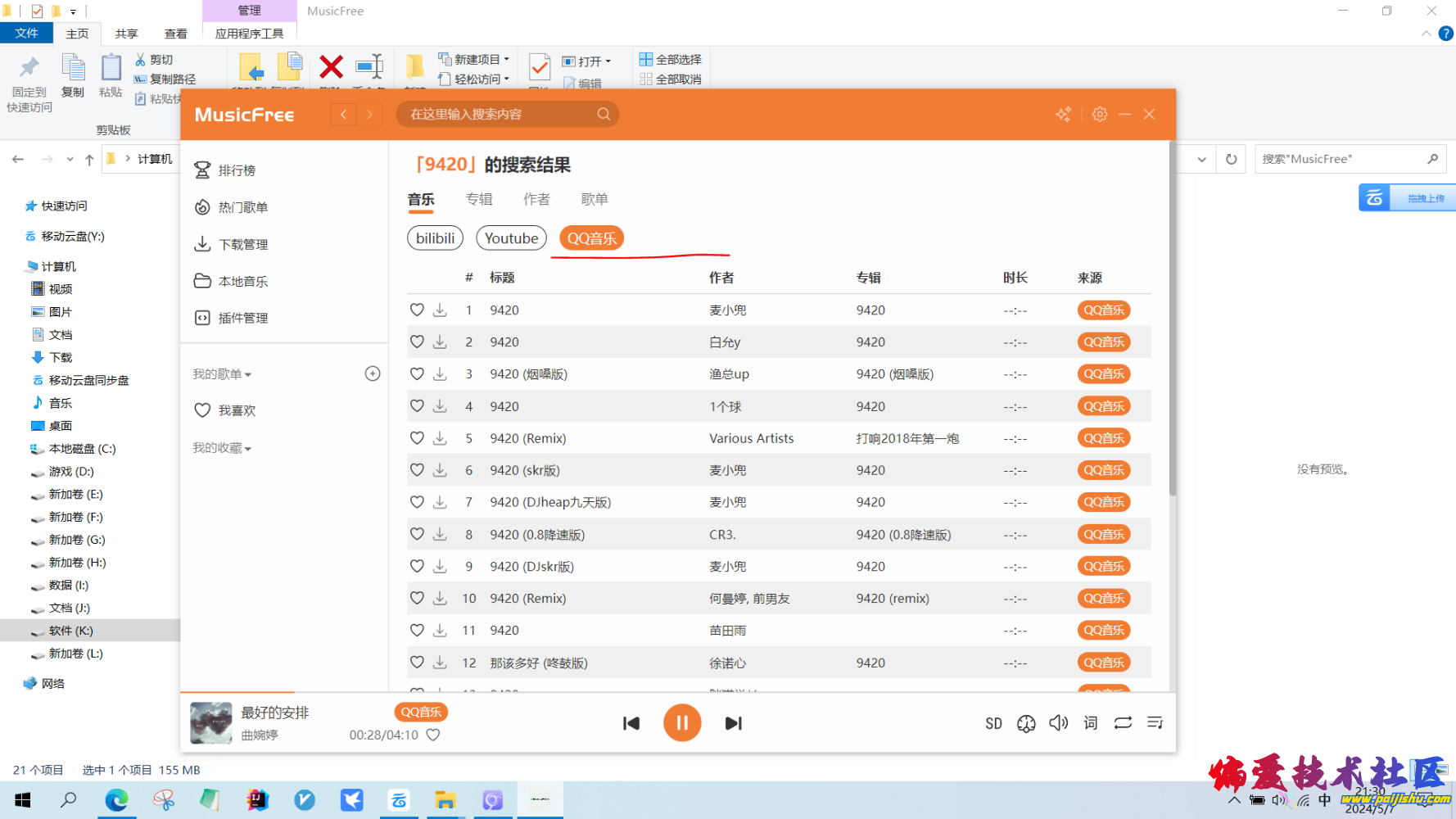The height and width of the screenshot is (819, 1456).
Task: Download song 3 9420 (烟嗓版)
Action: pos(440,374)
